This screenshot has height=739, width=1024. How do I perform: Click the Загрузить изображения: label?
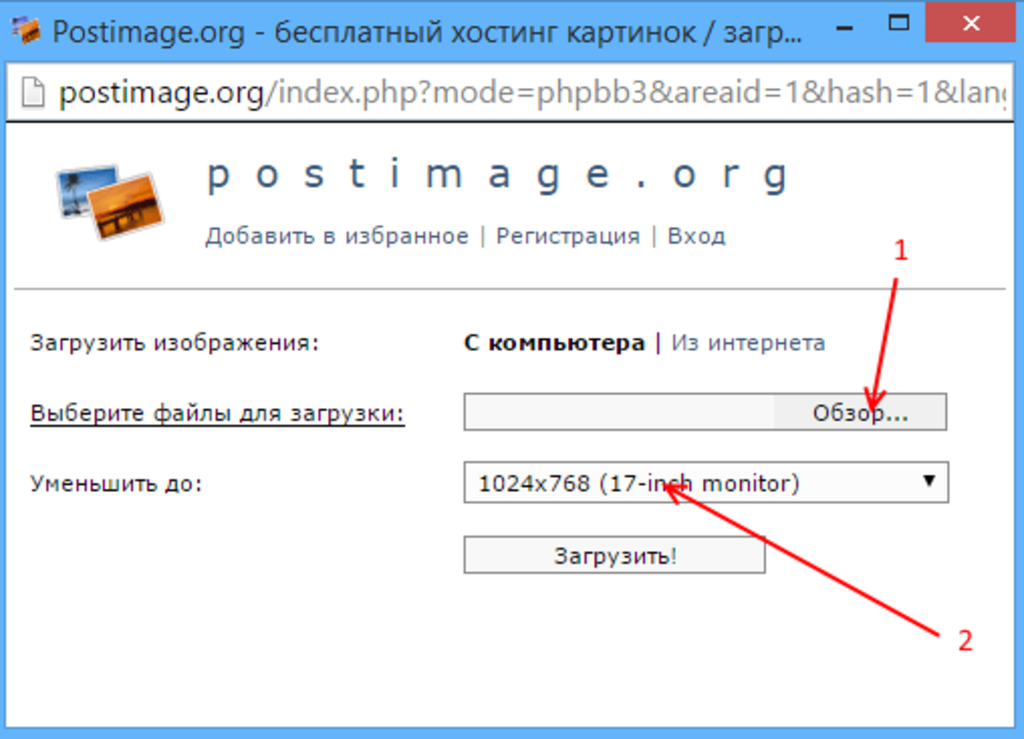point(174,343)
